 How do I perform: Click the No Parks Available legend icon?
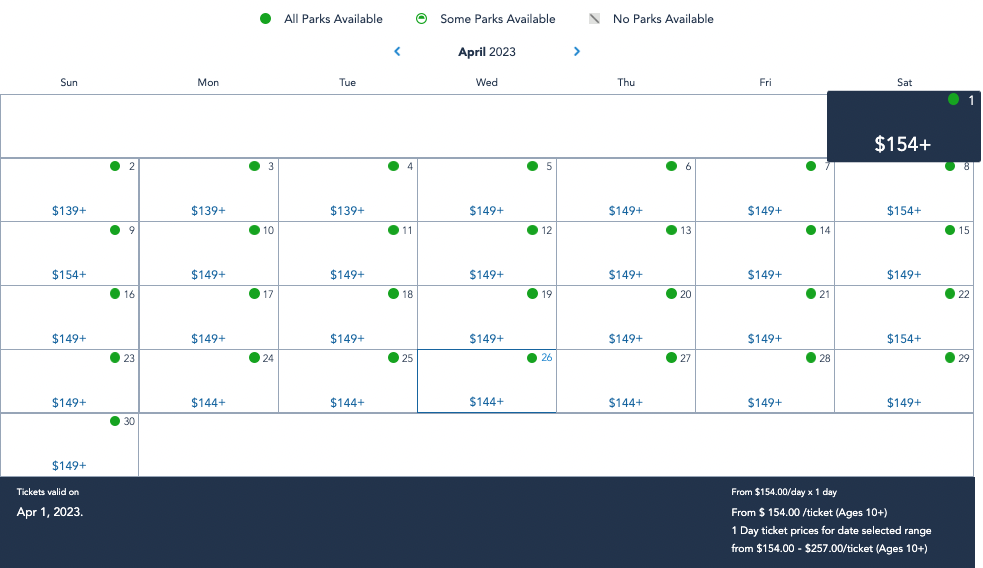(x=594, y=19)
